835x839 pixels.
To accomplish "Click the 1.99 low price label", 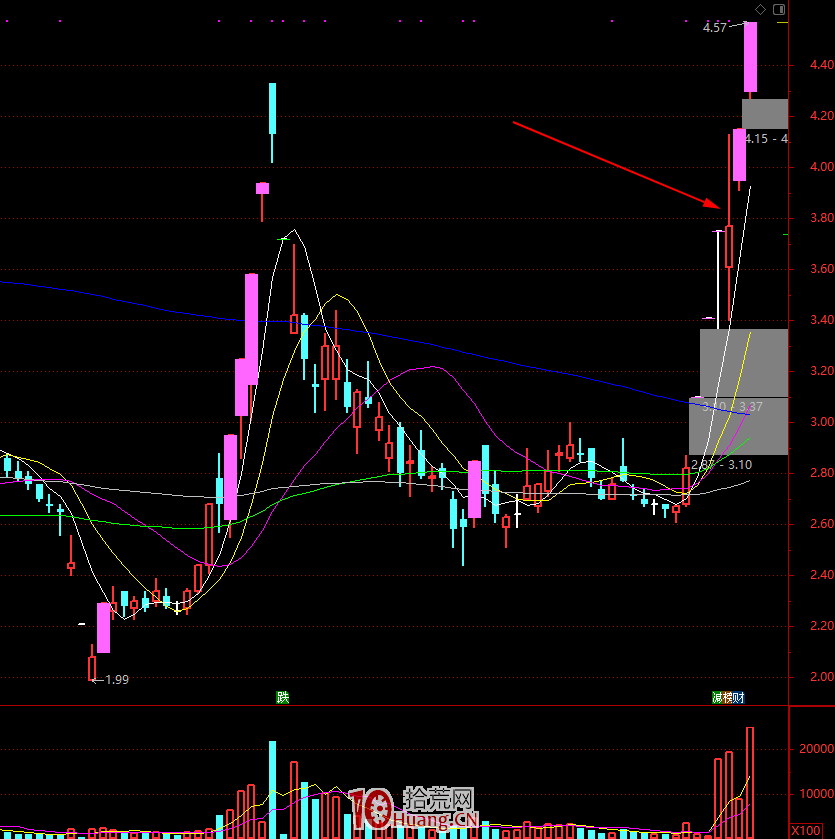I will 117,680.
